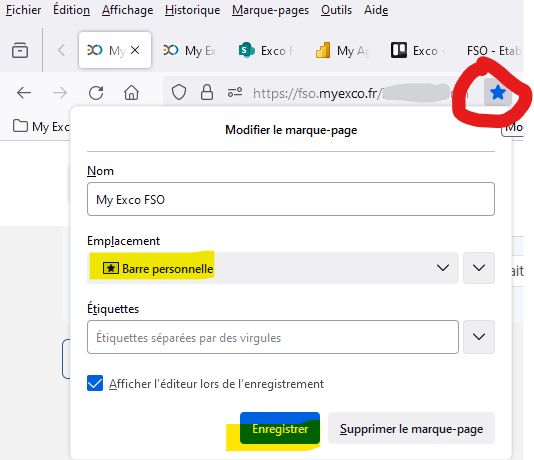Open the tracking protection shield icon
This screenshot has height=460, width=534.
[x=179, y=92]
